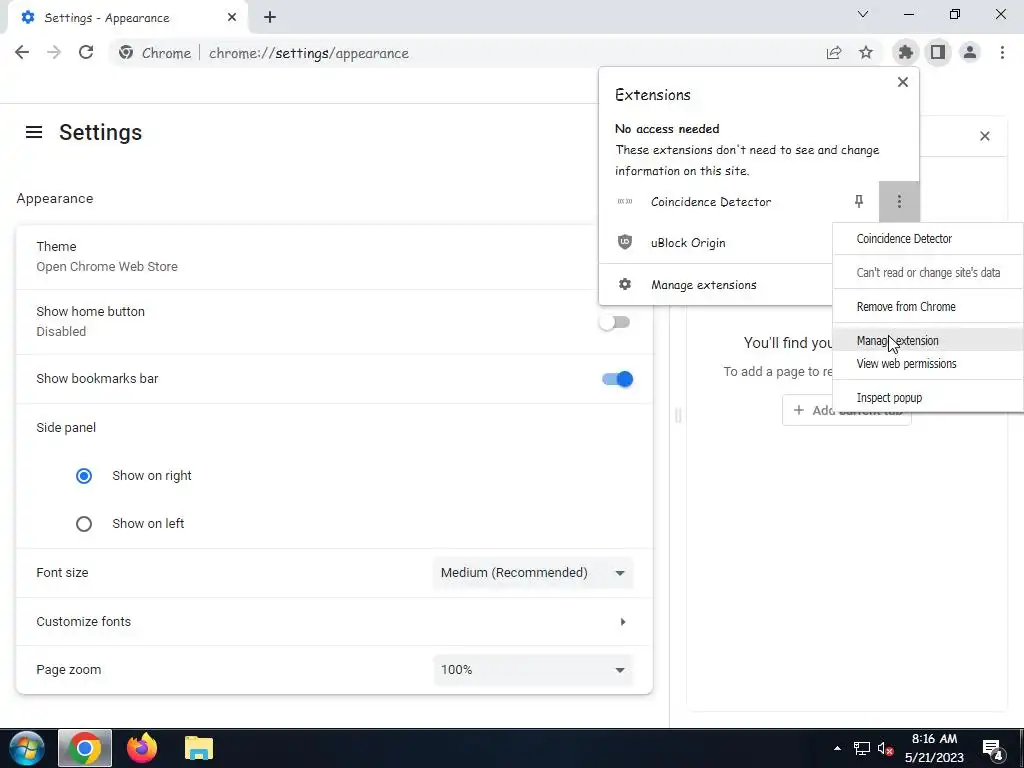Pin the Coincidence Detector extension

coord(859,202)
